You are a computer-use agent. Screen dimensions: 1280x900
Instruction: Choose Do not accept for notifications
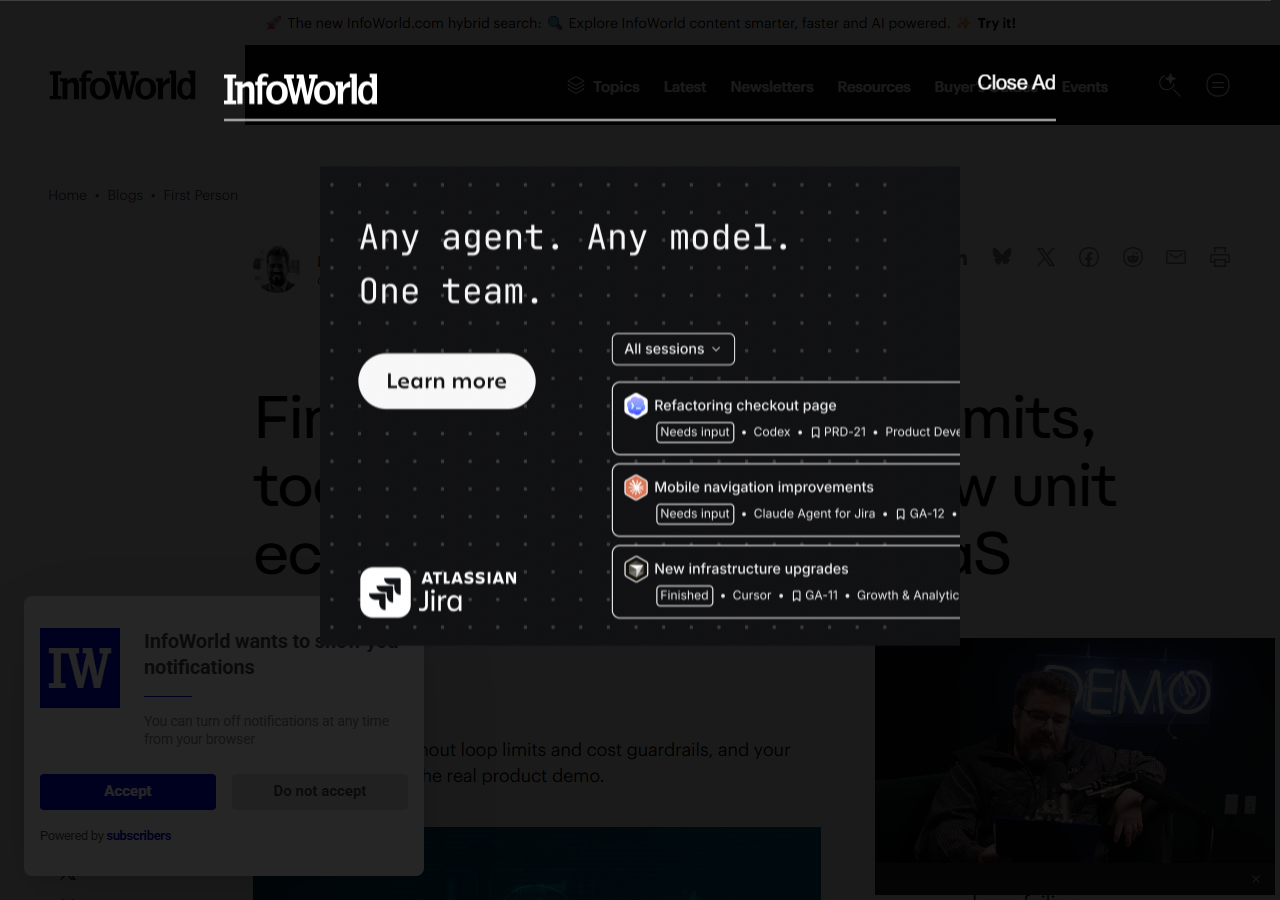pyautogui.click(x=320, y=791)
